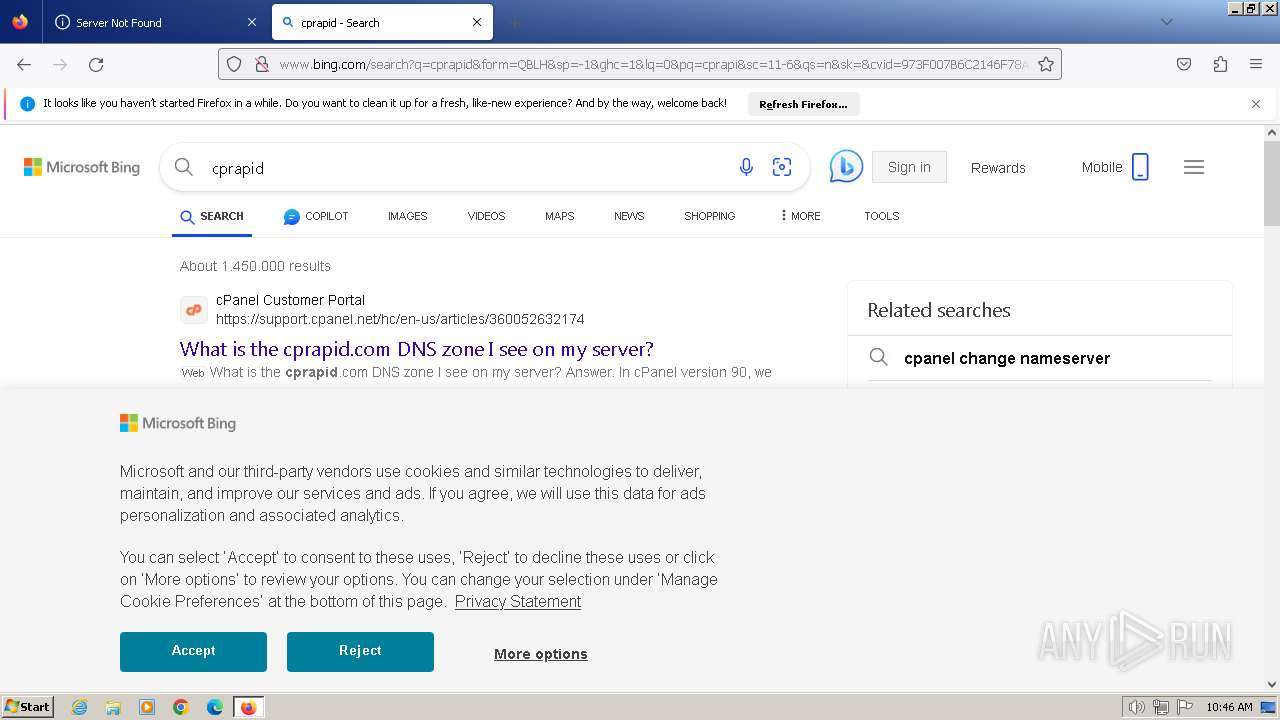The width and height of the screenshot is (1280, 720).
Task: Save to Pocket icon in toolbar
Action: (x=1184, y=64)
